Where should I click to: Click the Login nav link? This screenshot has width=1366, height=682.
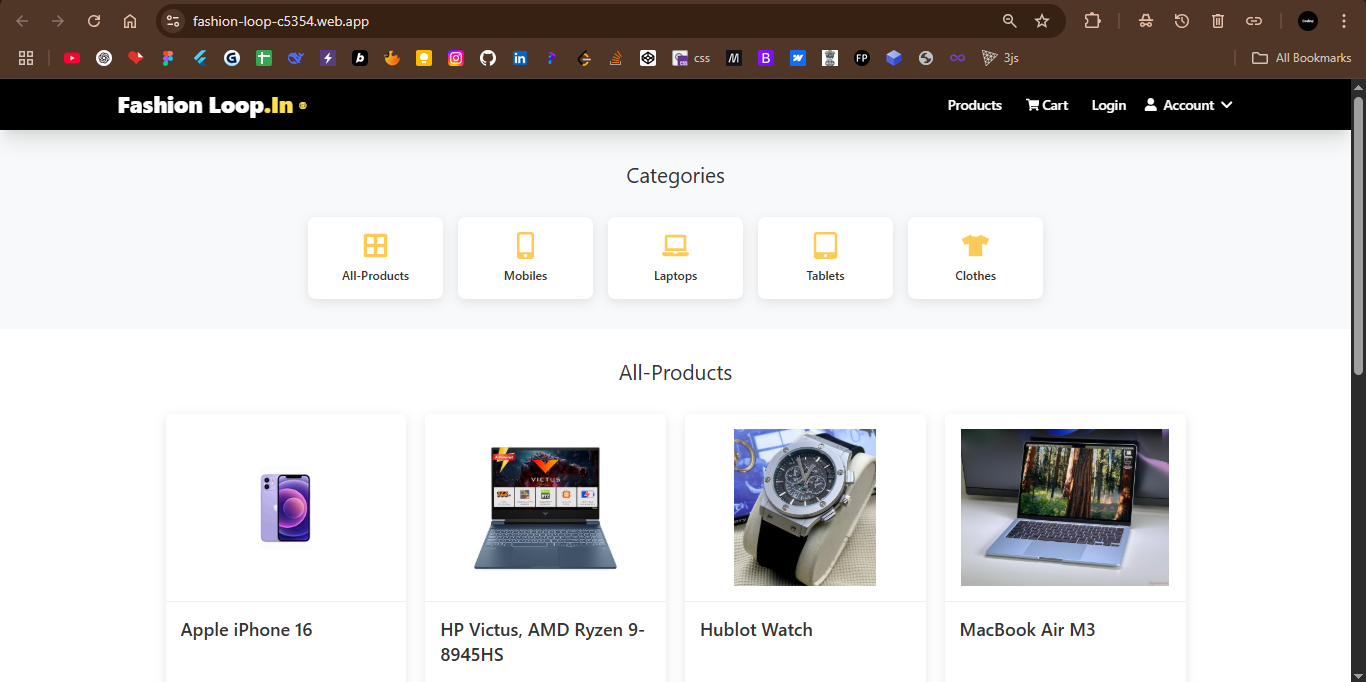click(x=1109, y=105)
